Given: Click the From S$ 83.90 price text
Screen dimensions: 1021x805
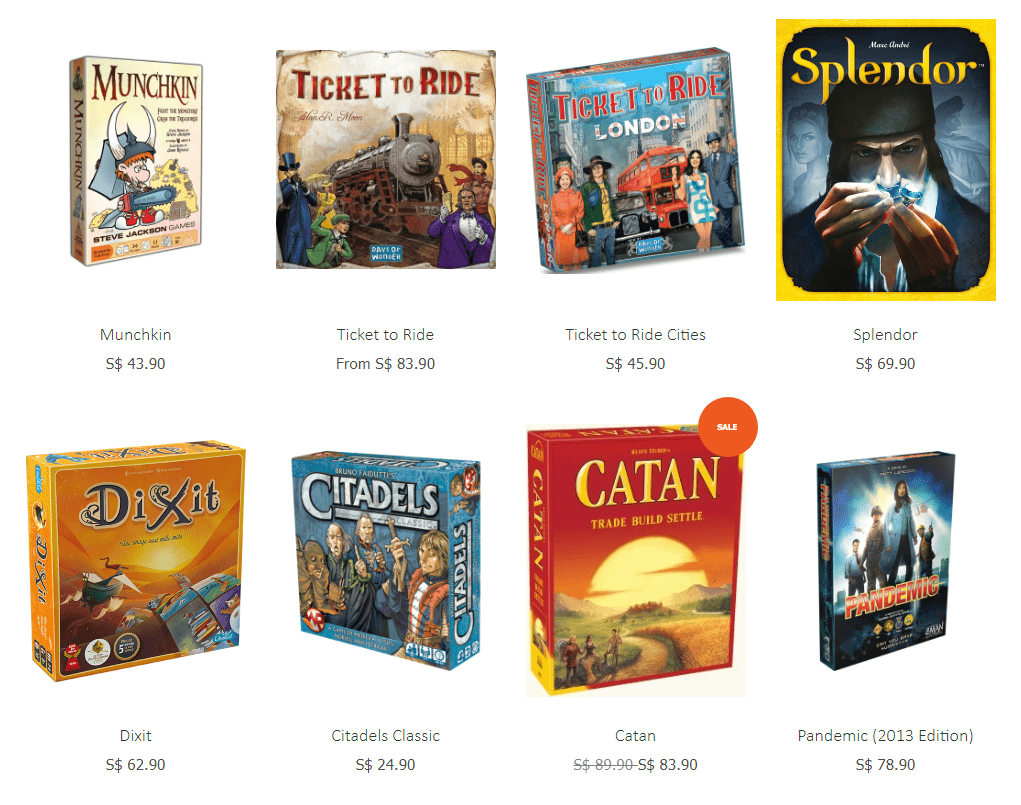Looking at the screenshot, I should (x=385, y=363).
